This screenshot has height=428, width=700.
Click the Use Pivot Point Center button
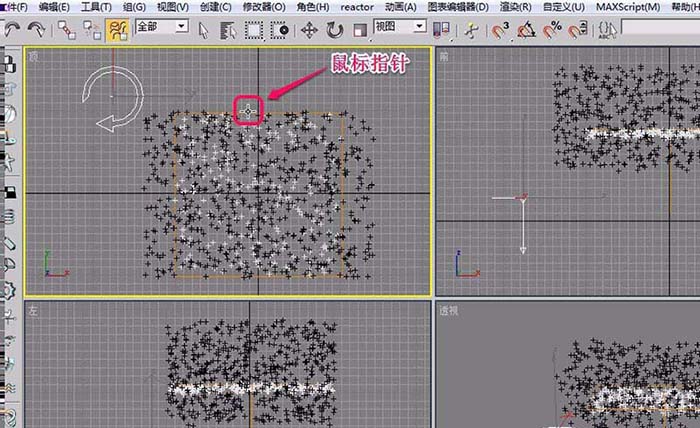pos(442,30)
